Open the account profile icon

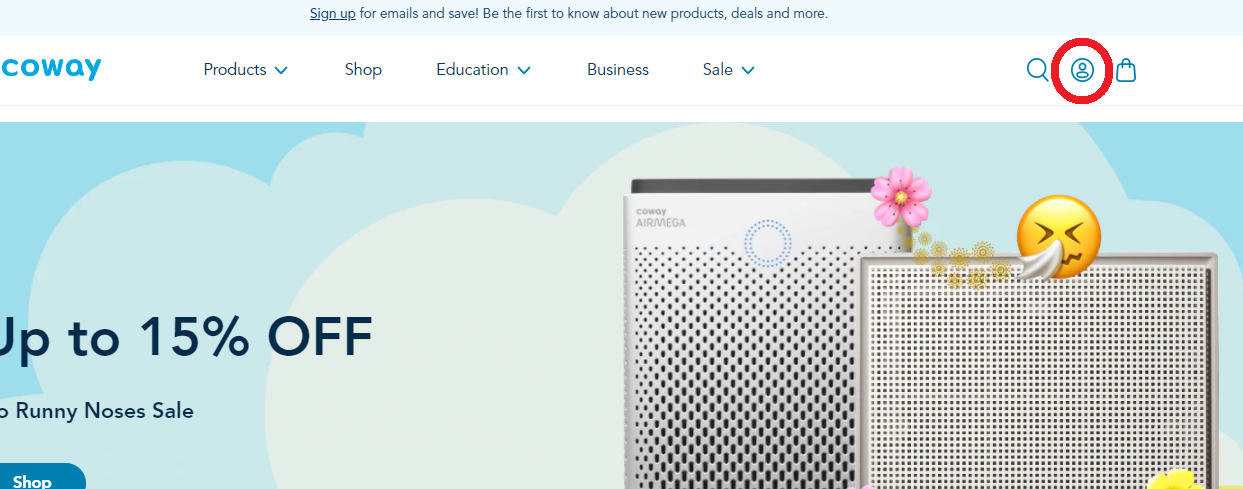pyautogui.click(x=1082, y=70)
